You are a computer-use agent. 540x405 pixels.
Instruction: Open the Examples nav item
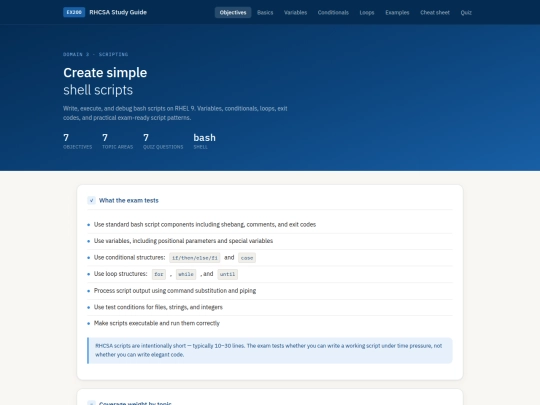(397, 12)
